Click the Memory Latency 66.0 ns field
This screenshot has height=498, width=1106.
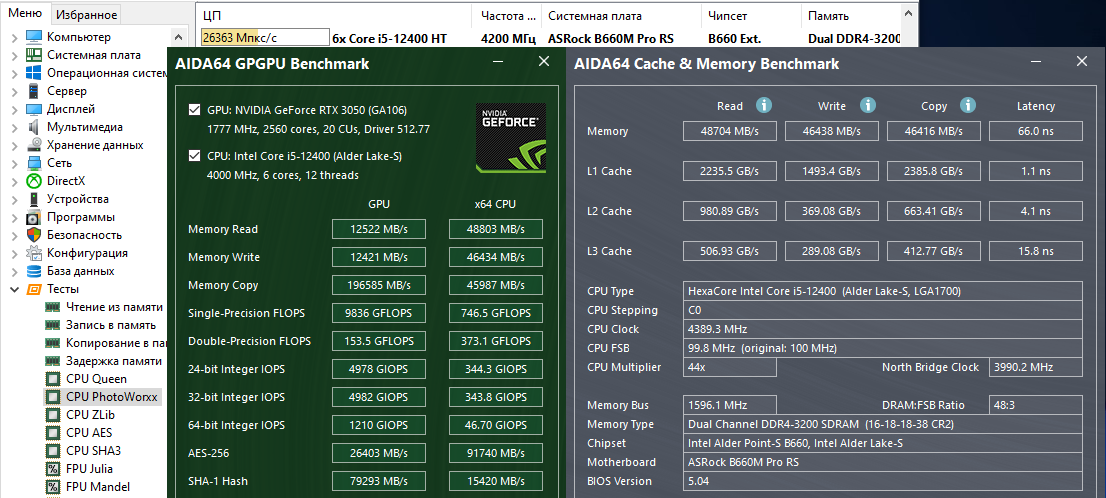[x=1035, y=131]
